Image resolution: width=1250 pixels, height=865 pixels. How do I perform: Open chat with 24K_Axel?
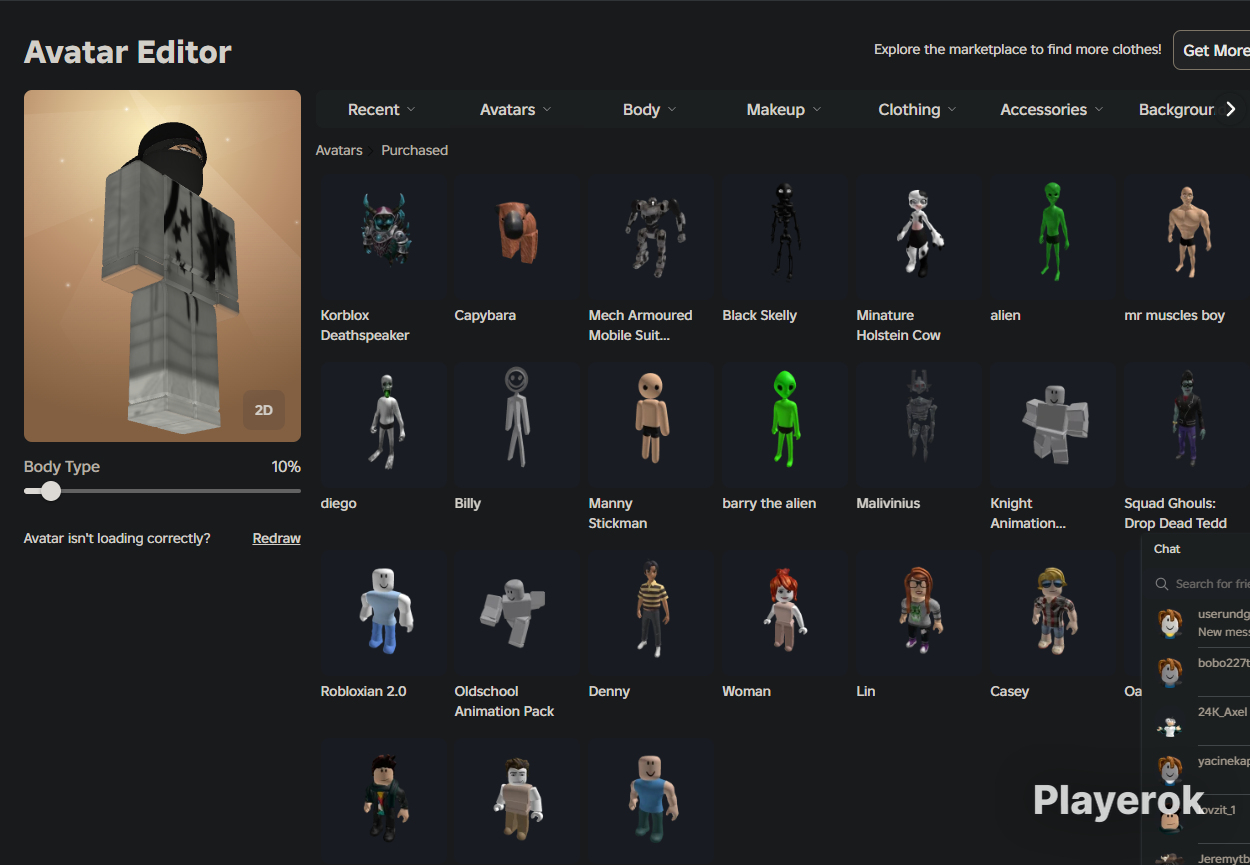pyautogui.click(x=1200, y=720)
